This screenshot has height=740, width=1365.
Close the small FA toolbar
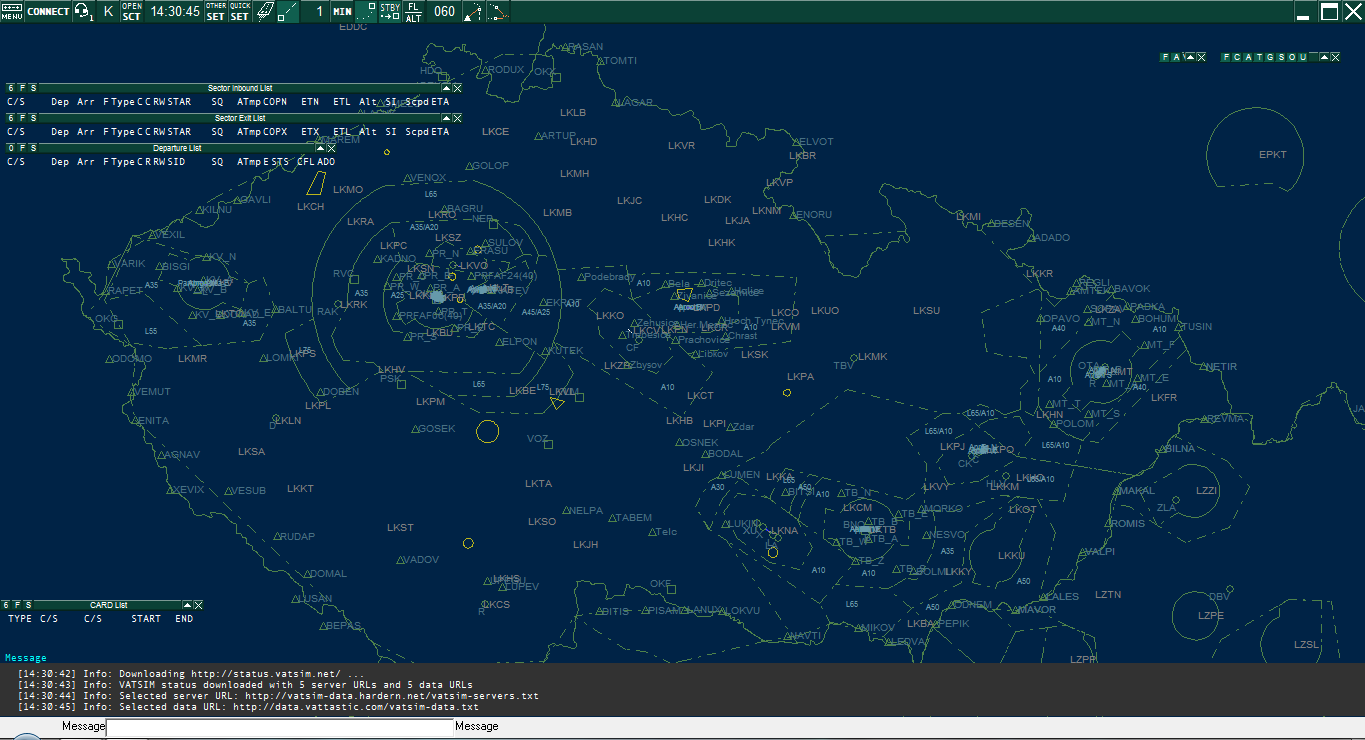click(1200, 57)
